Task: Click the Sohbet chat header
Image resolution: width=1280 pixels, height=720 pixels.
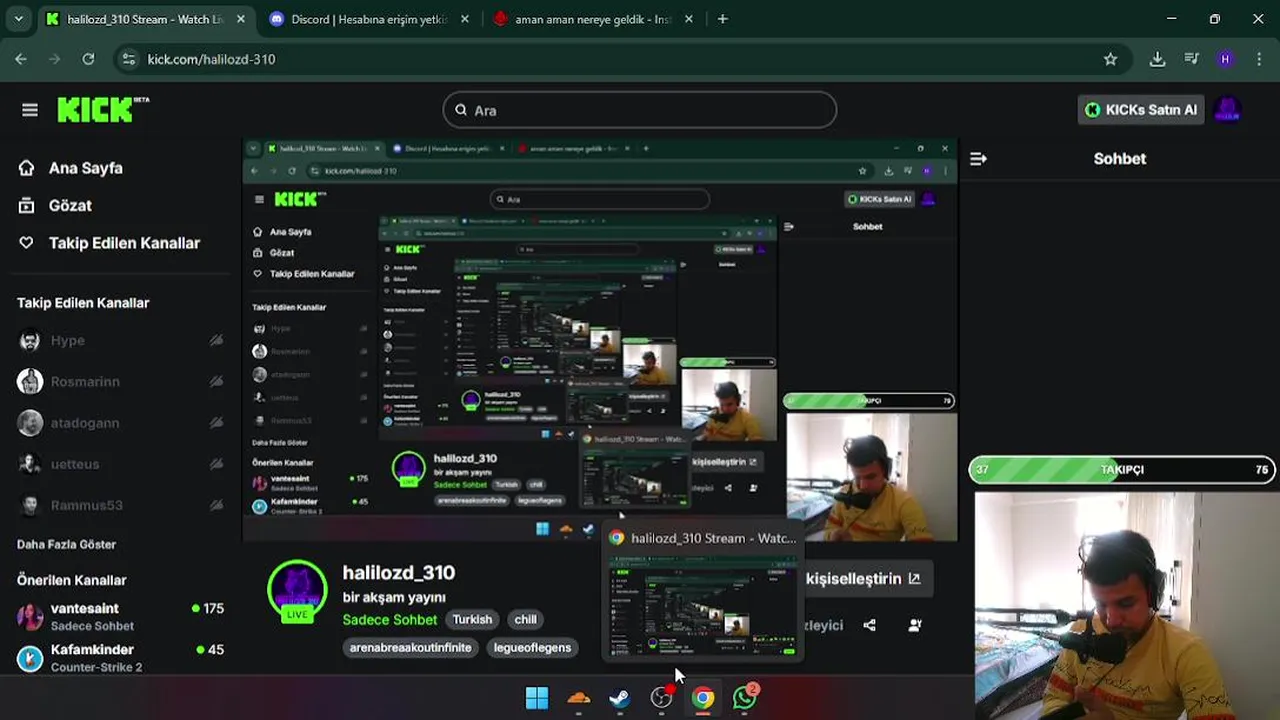Action: point(1120,159)
